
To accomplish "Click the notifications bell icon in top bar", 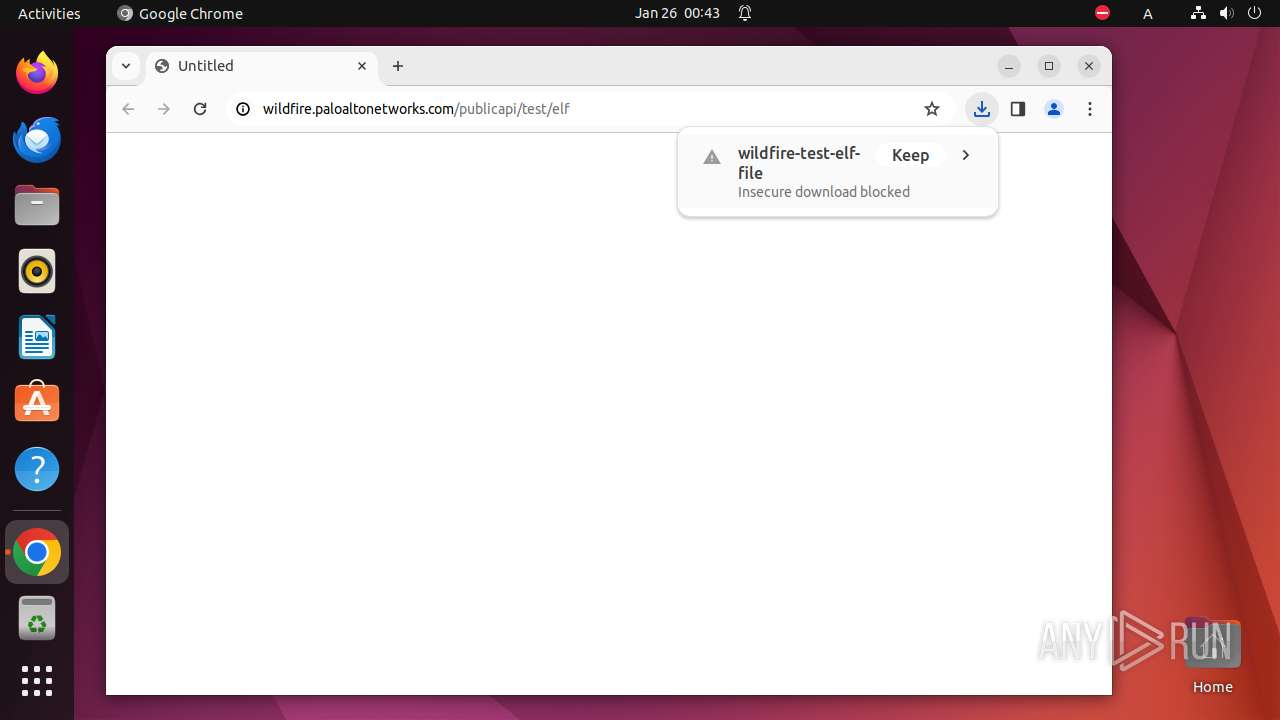I will click(x=745, y=13).
